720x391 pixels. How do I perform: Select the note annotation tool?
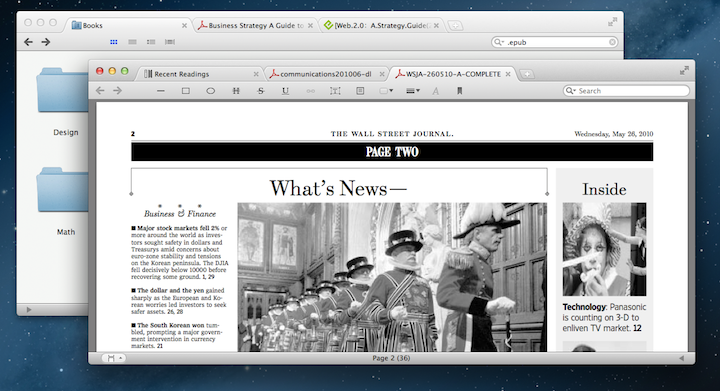tap(360, 91)
